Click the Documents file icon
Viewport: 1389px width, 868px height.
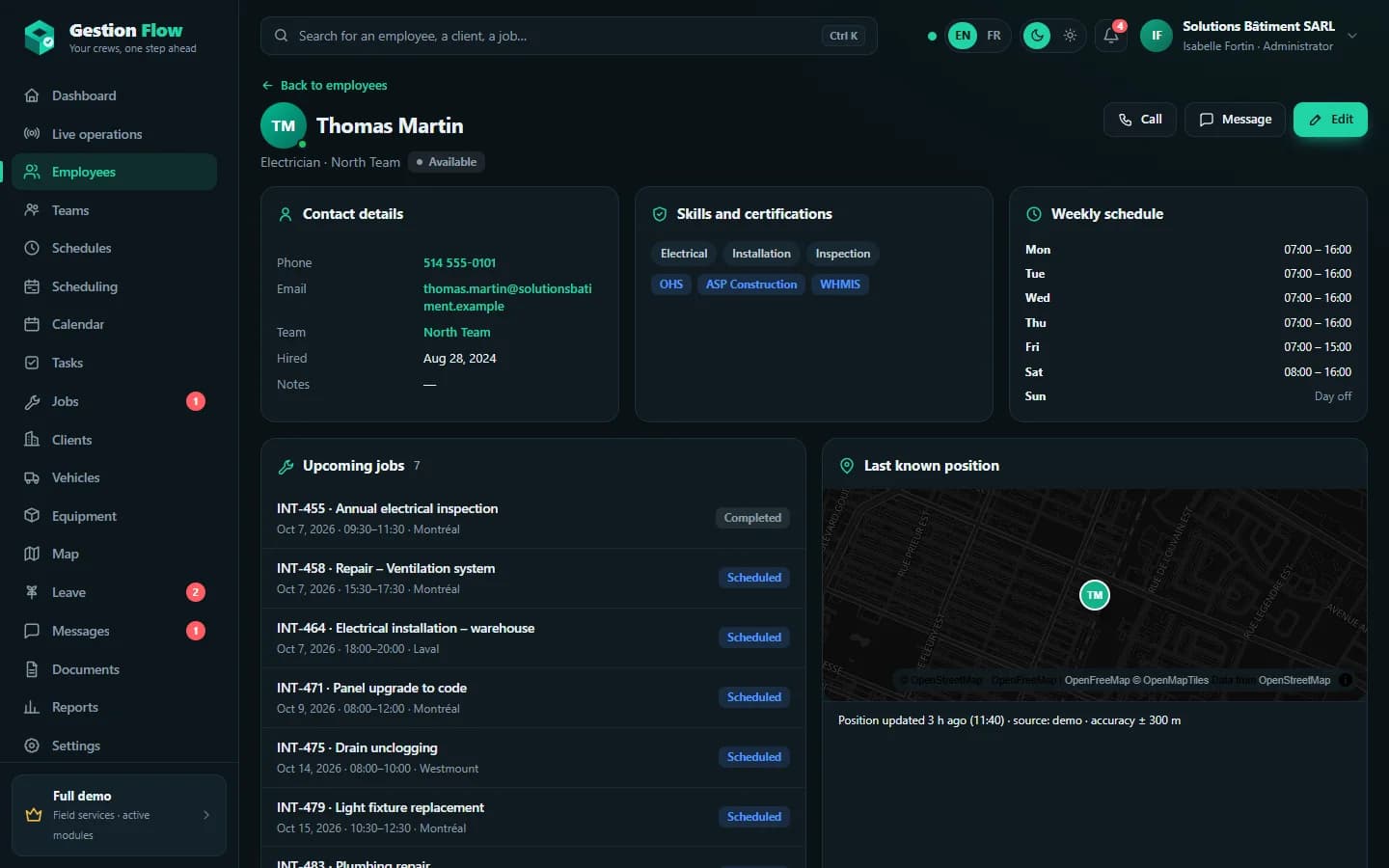point(32,669)
